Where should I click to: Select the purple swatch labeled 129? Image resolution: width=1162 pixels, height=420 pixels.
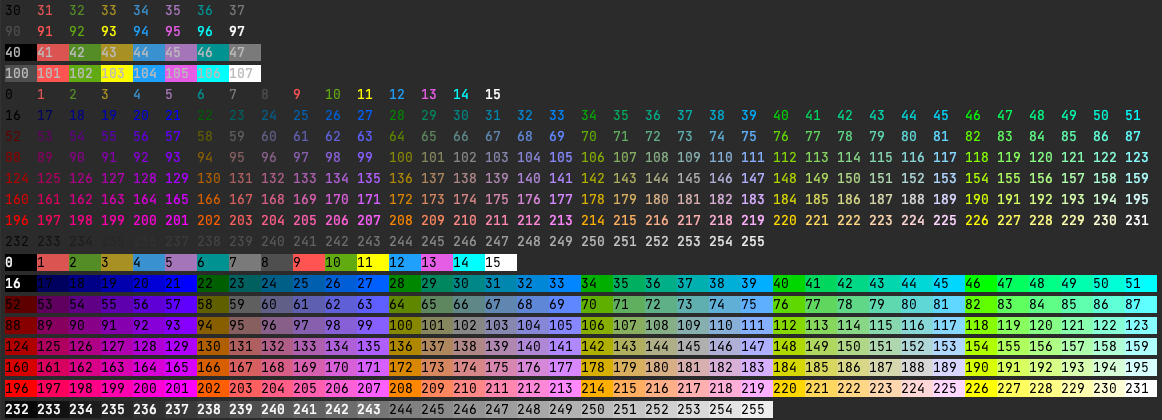181,346
